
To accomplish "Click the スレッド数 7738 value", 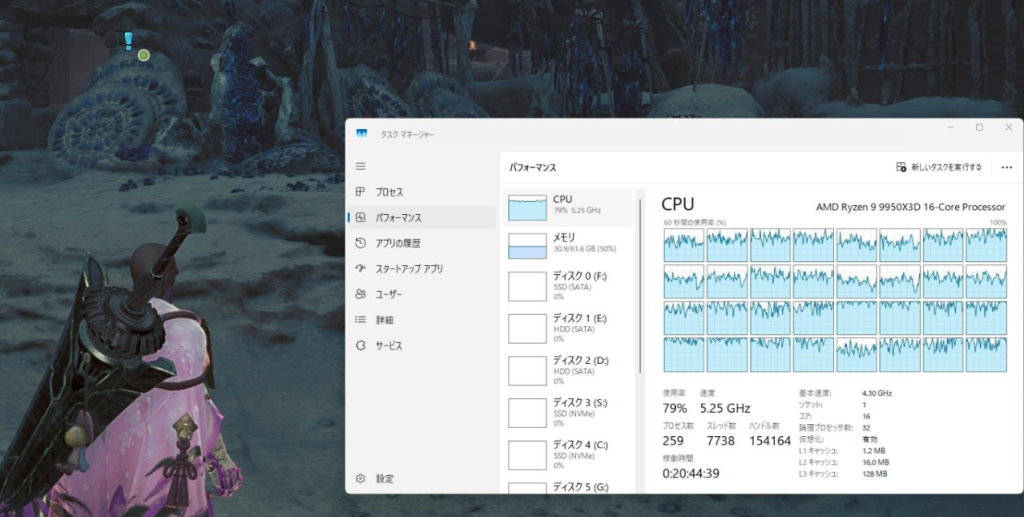I will tap(720, 441).
